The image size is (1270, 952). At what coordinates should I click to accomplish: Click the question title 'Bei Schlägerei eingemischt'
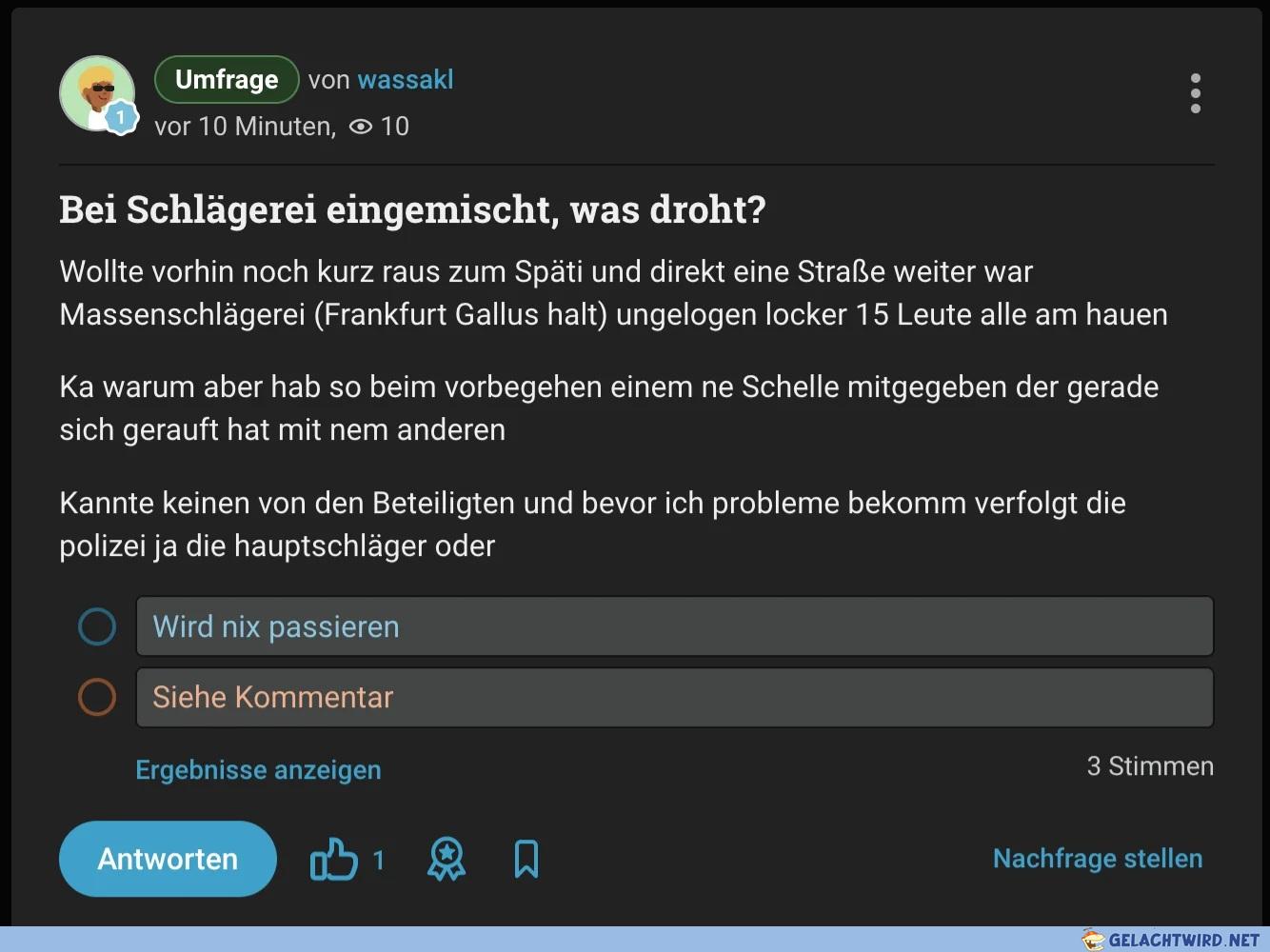308,209
